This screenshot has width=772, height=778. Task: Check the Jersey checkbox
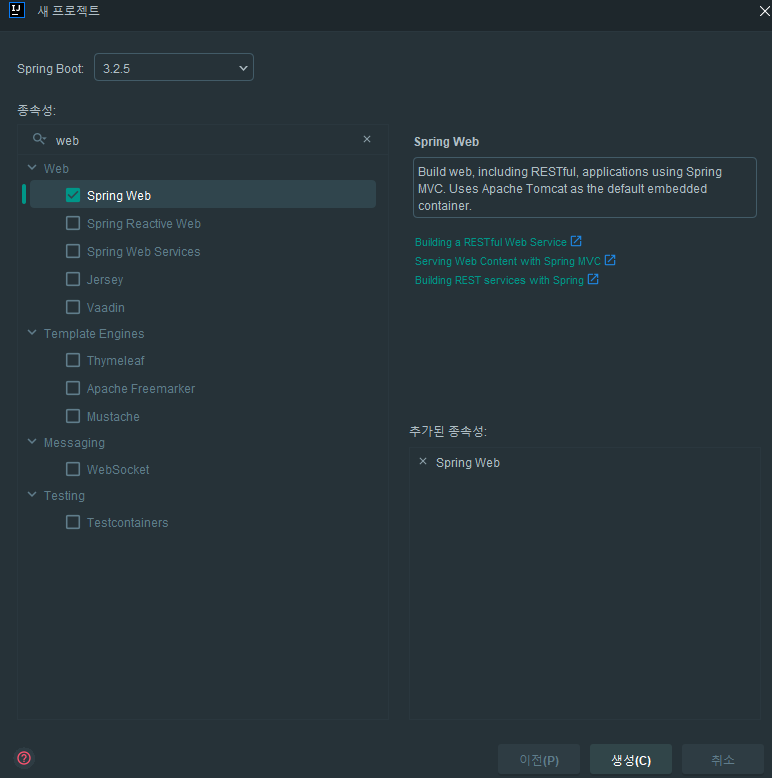73,279
